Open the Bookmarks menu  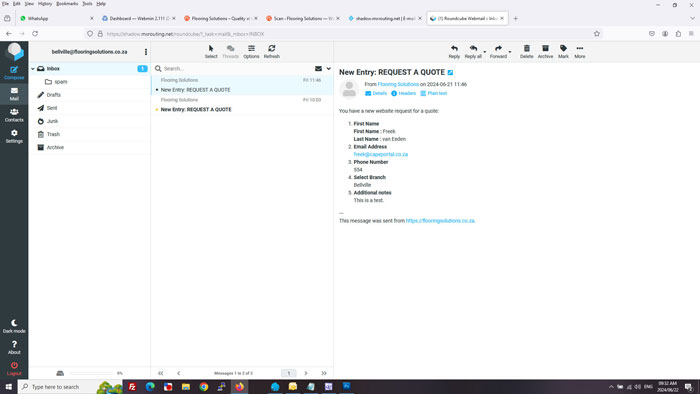[67, 4]
